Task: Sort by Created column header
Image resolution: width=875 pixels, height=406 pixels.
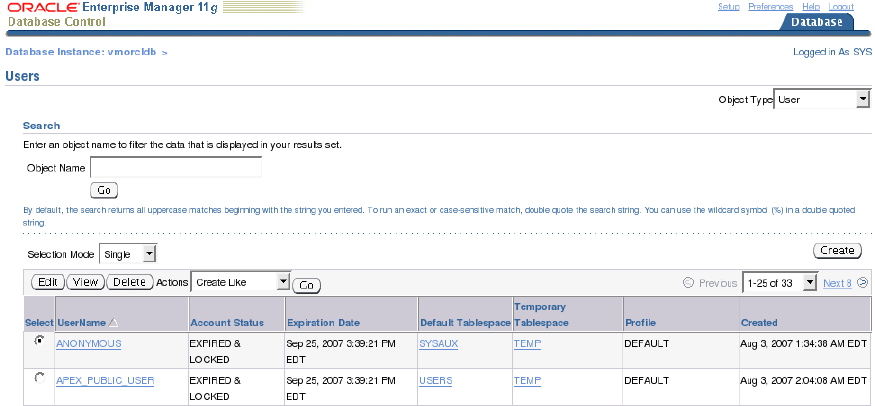Action: [x=759, y=322]
